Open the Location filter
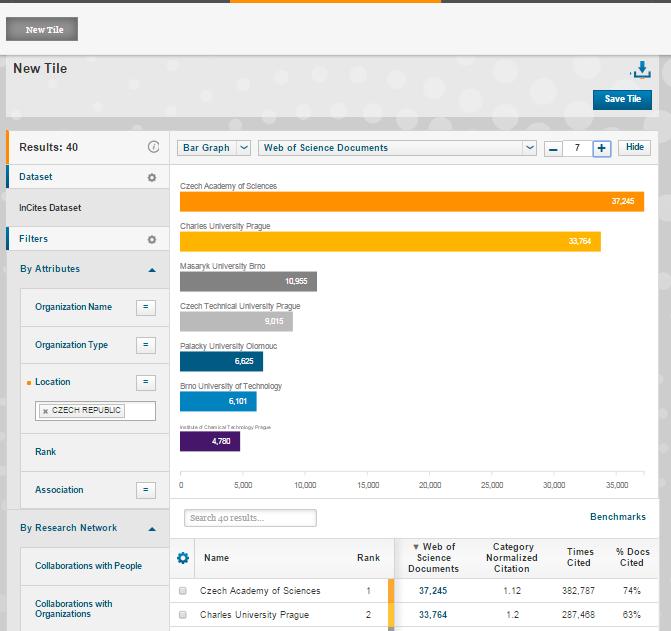 pyautogui.click(x=53, y=382)
